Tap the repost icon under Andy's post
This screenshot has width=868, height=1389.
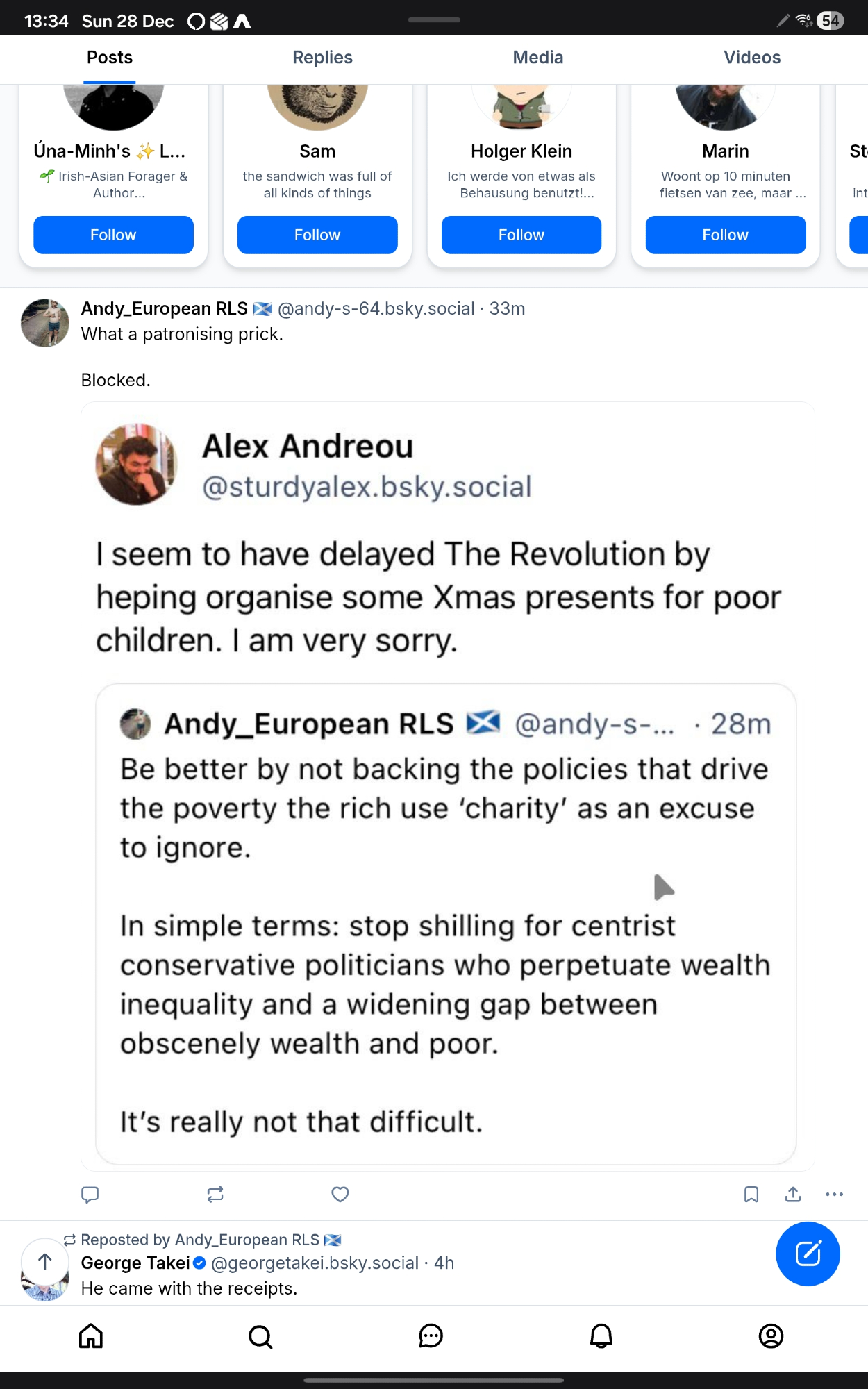[215, 1195]
